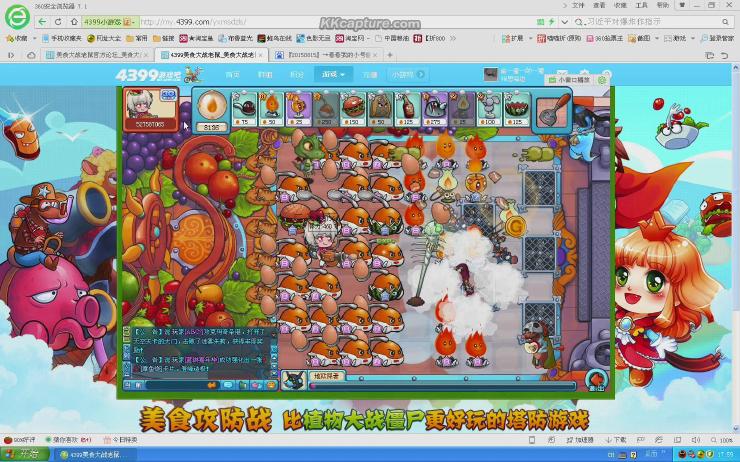Switch to the 美食大战老鼠 forum tab
The height and width of the screenshot is (462, 740).
click(x=97, y=55)
